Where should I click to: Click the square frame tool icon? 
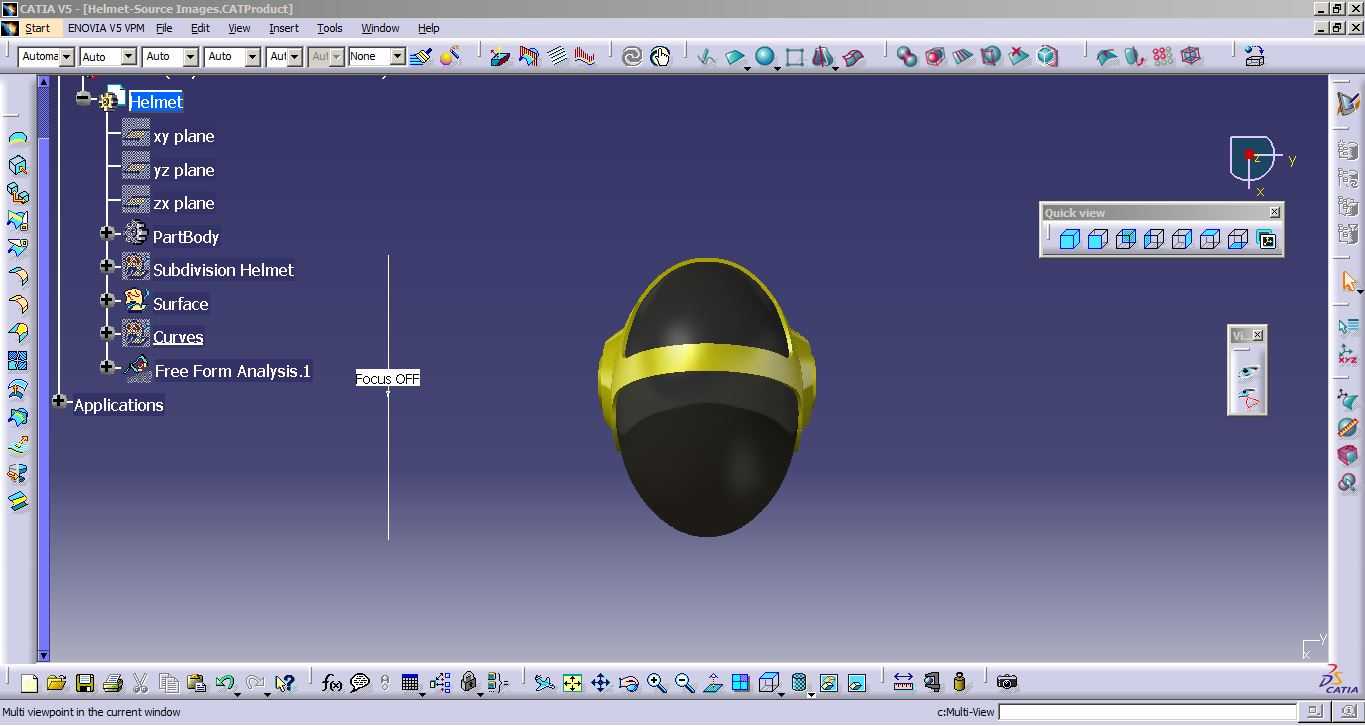(795, 57)
